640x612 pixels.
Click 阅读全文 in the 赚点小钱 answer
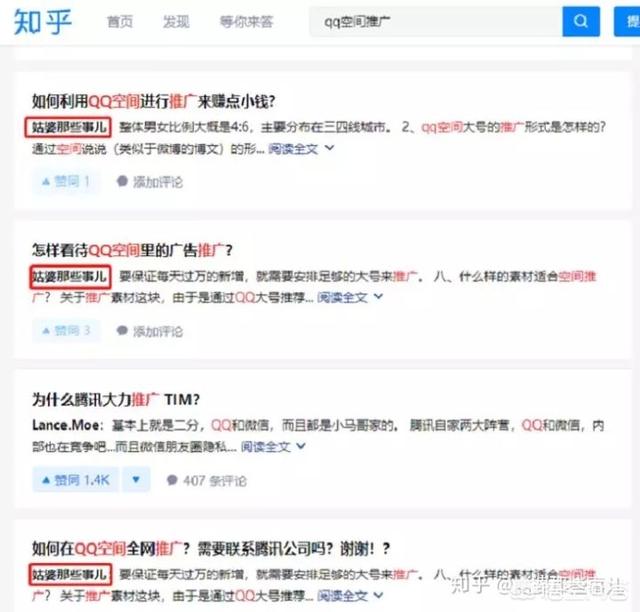[x=293, y=149]
